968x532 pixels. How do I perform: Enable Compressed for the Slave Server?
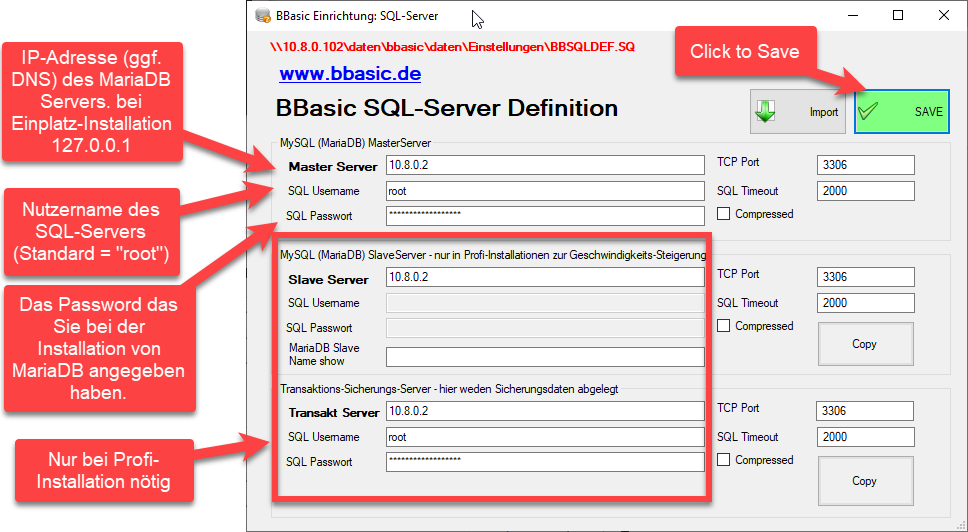[x=724, y=325]
